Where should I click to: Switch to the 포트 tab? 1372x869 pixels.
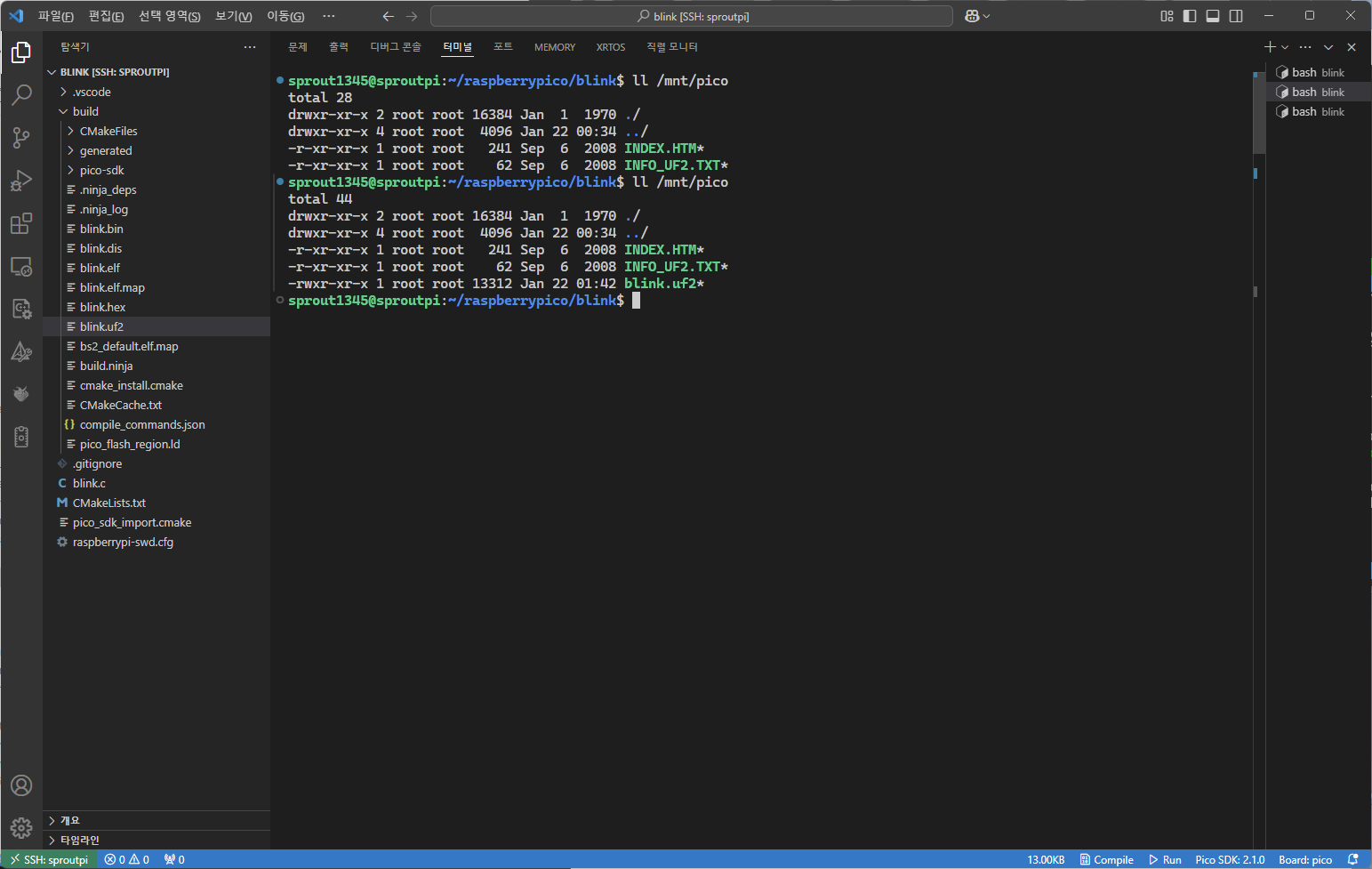point(503,47)
